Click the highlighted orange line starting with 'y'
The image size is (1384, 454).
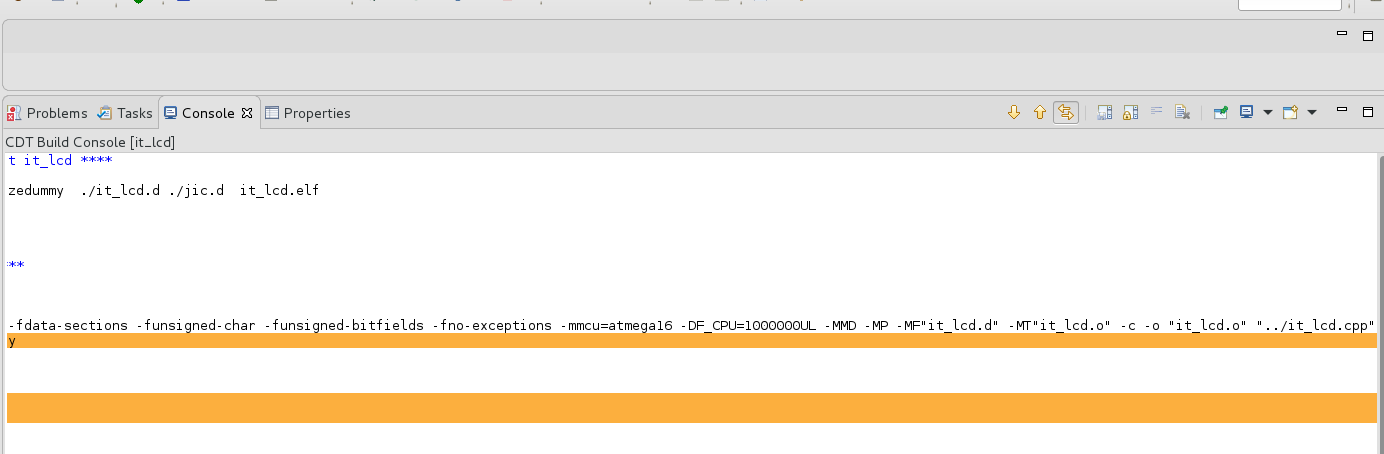pyautogui.click(x=691, y=341)
